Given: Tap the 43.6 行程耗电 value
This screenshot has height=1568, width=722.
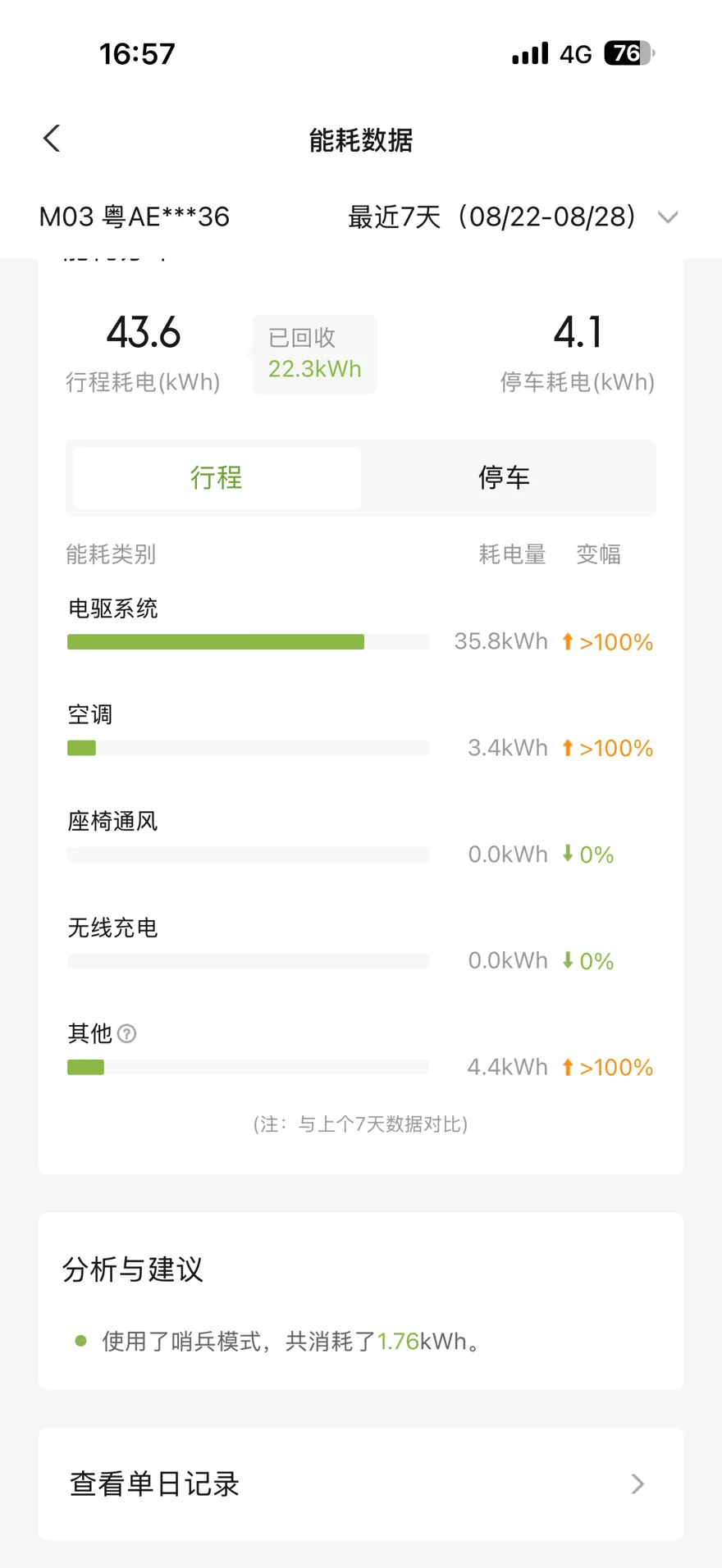Looking at the screenshot, I should (144, 333).
